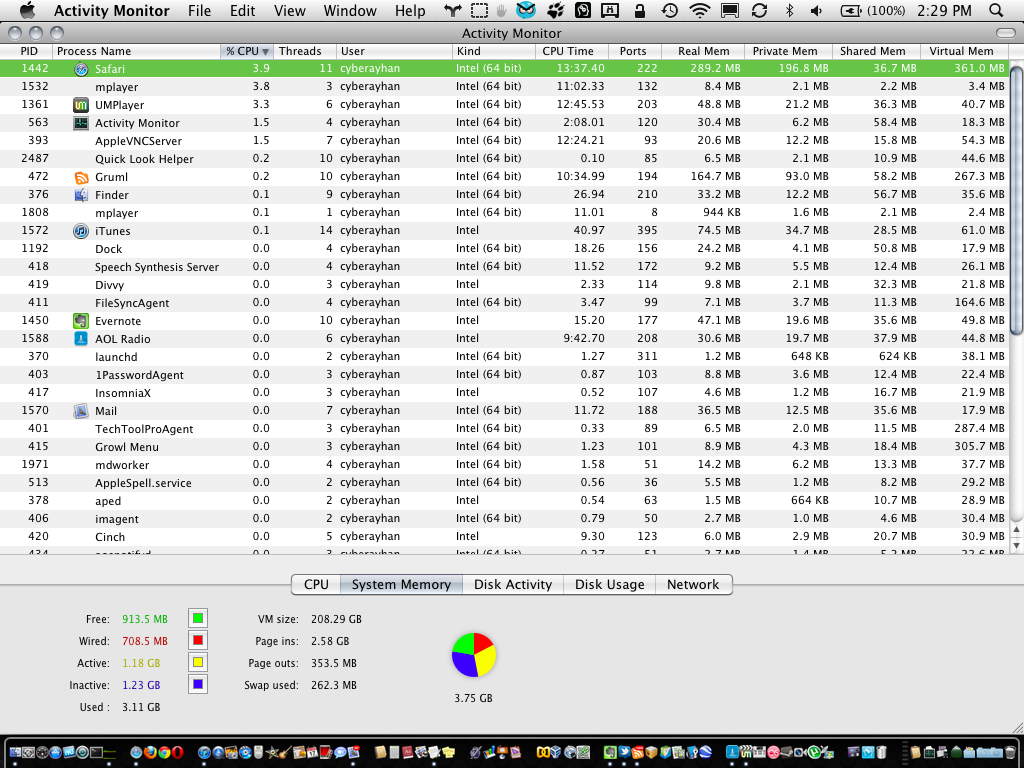1024x768 pixels.
Task: Open the File menu
Action: click(x=199, y=10)
